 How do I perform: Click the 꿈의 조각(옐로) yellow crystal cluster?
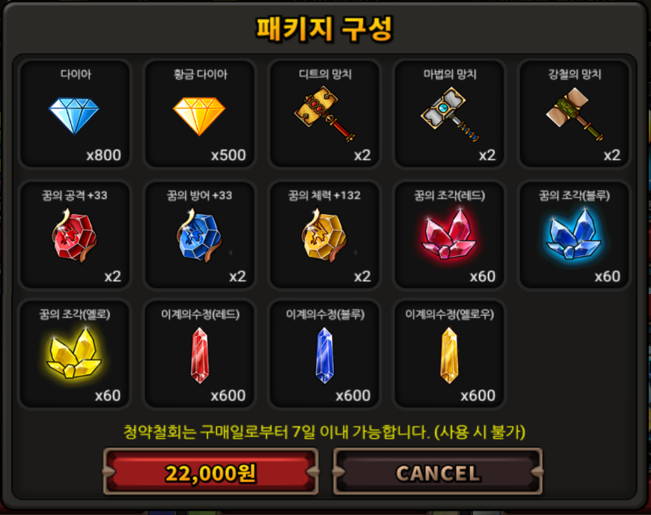[x=74, y=353]
